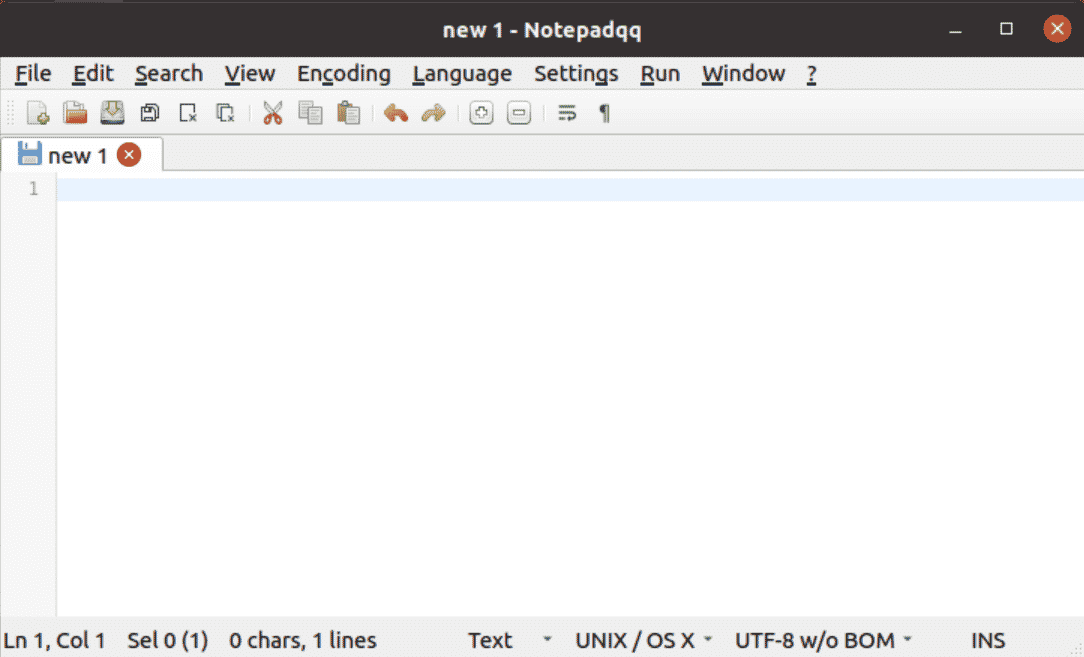Screen dimensions: 1084x657
Task: Click line number 1 in the gutter
Action: pyautogui.click(x=33, y=189)
